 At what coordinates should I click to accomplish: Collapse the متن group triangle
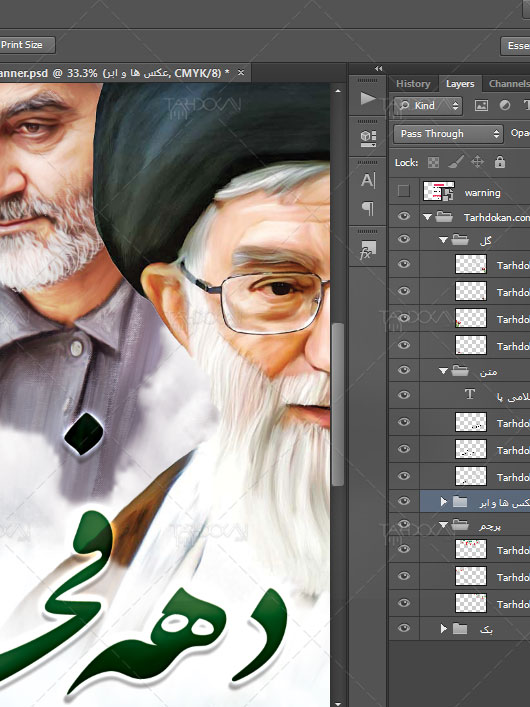(x=443, y=371)
